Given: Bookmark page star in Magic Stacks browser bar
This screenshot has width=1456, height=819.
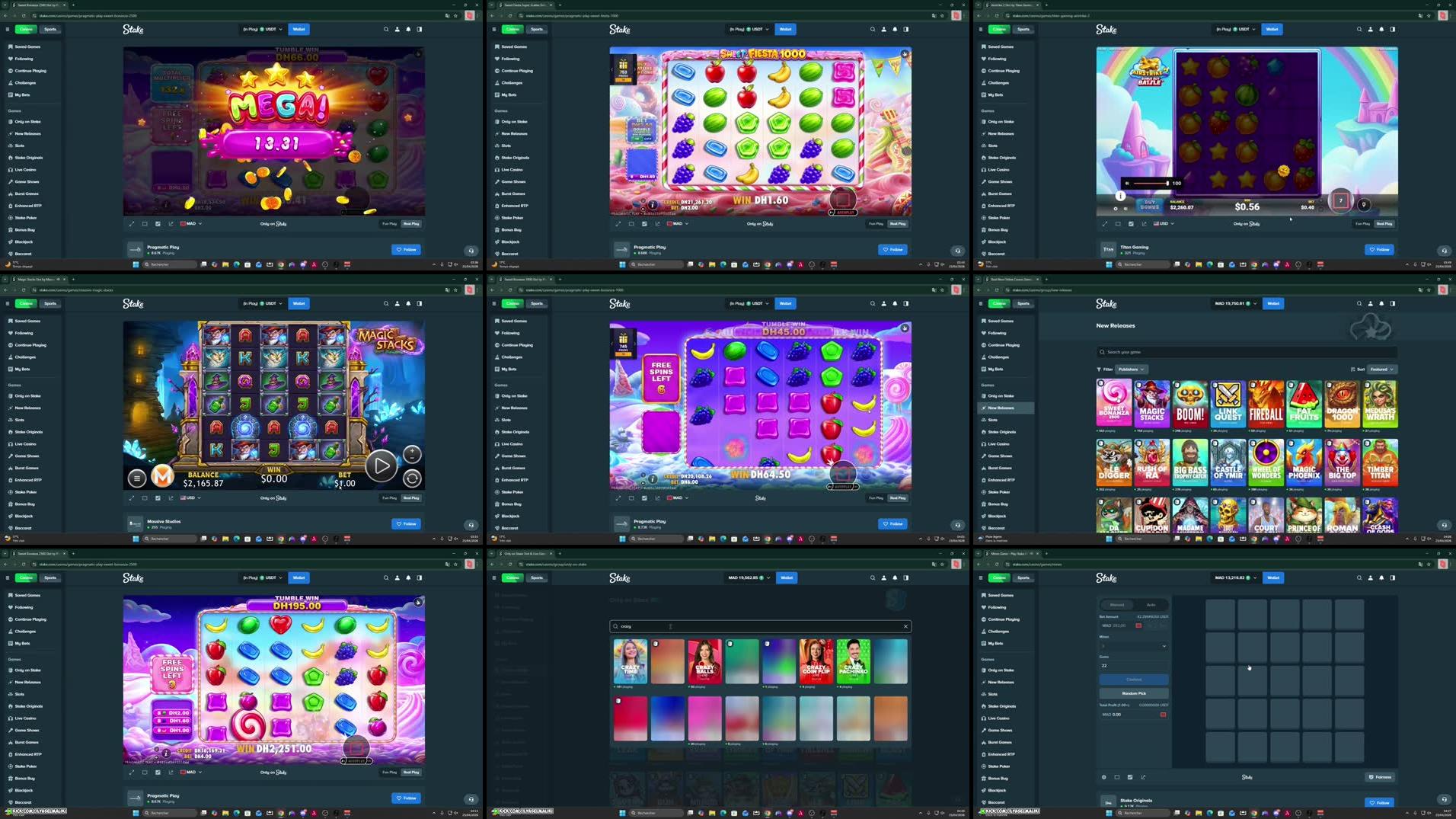Looking at the screenshot, I should tap(455, 290).
